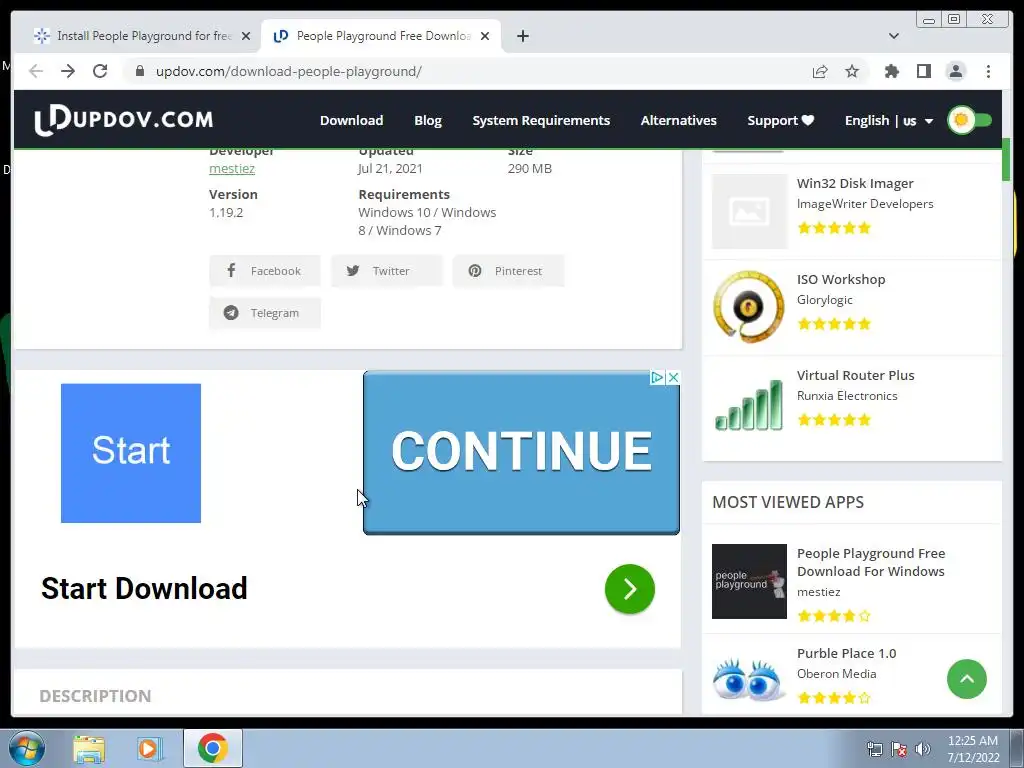Open the Alternatives menu item
Viewport: 1024px width, 768px height.
click(679, 121)
